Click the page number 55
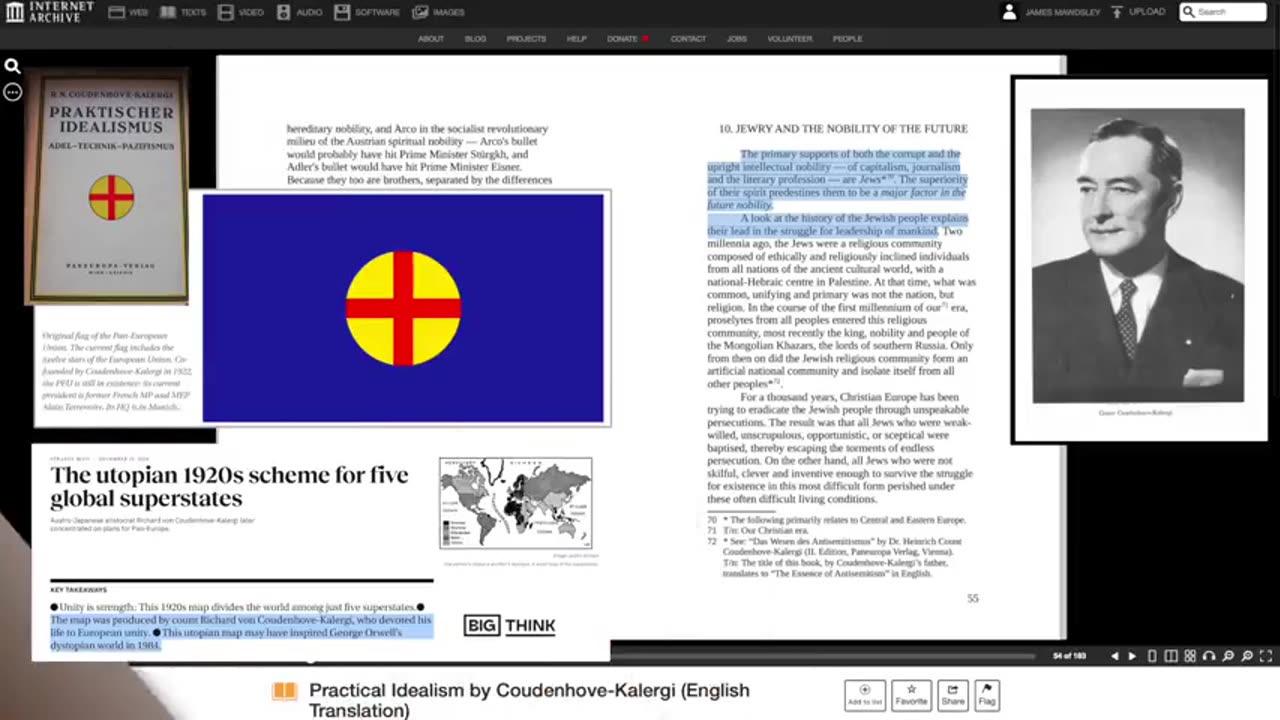The image size is (1280, 720). pyautogui.click(x=972, y=598)
